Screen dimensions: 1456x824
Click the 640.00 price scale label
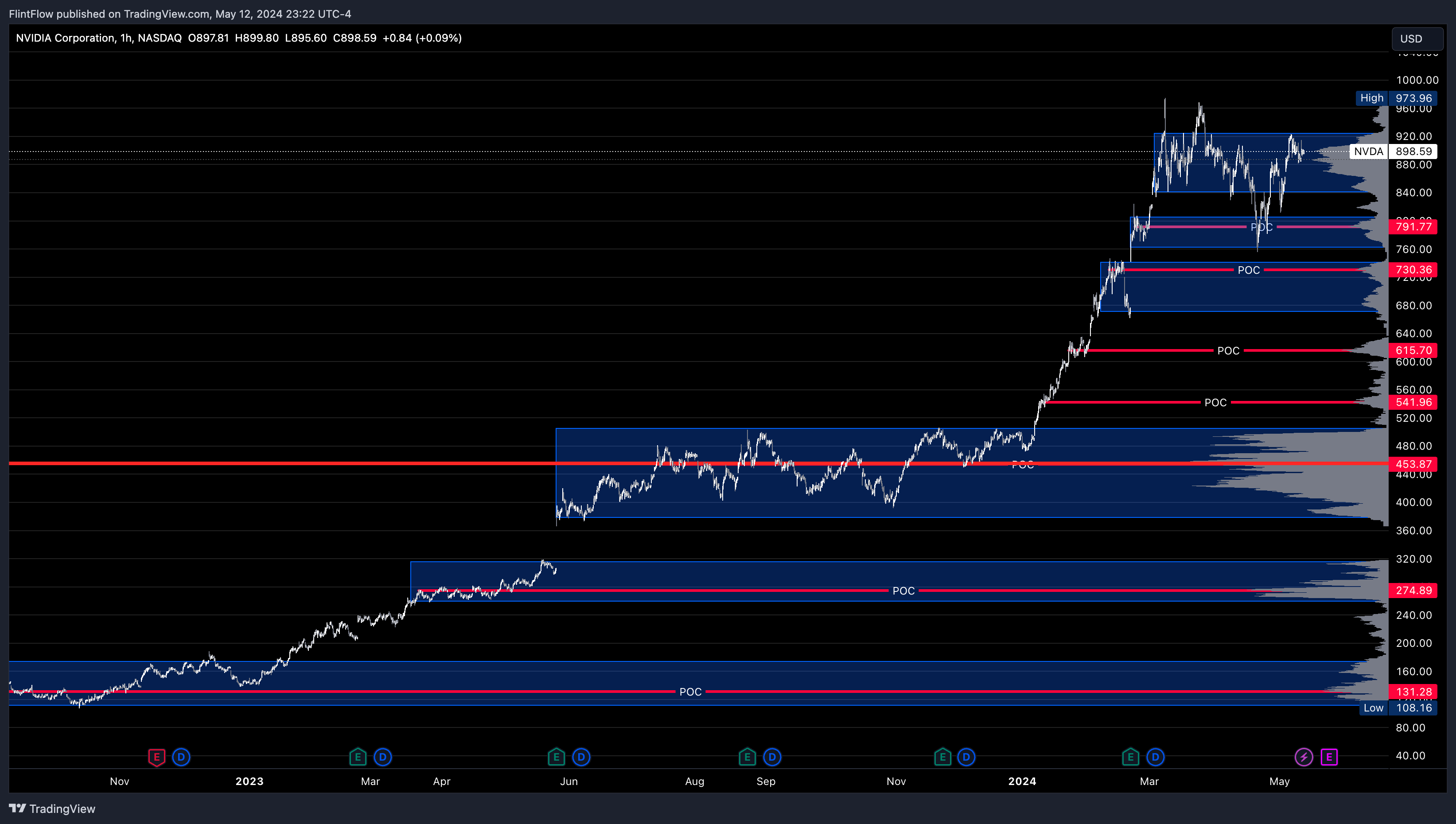(1413, 333)
